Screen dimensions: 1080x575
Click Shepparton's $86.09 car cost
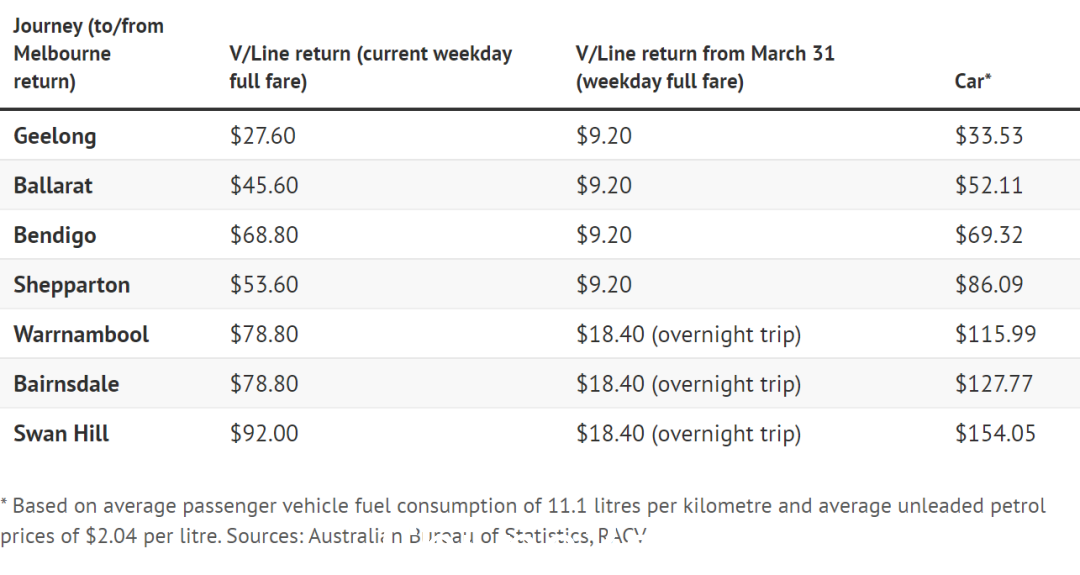[x=989, y=284]
